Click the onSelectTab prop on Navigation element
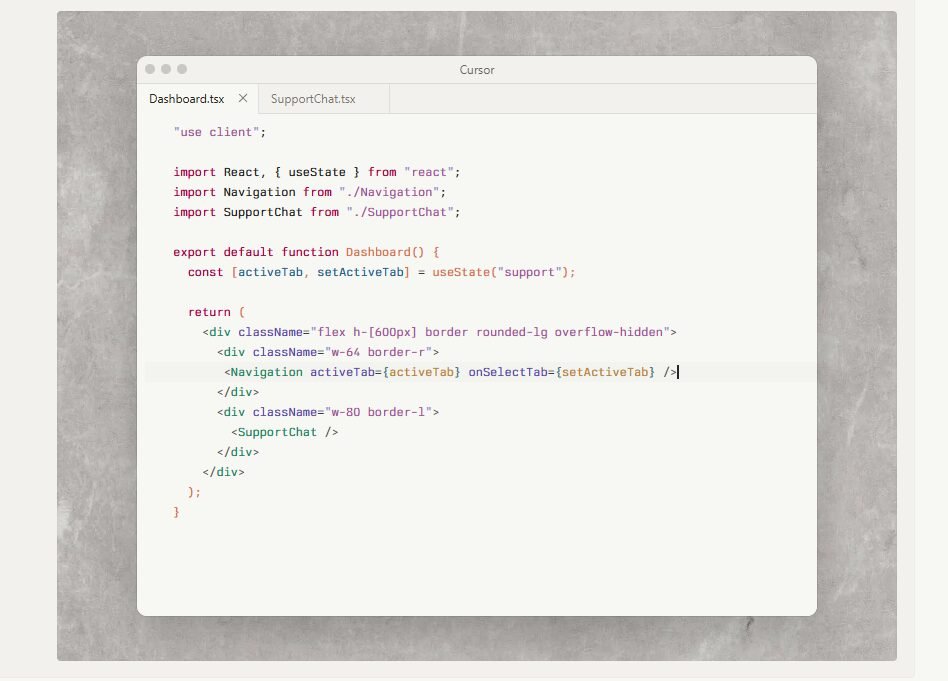 (x=507, y=372)
